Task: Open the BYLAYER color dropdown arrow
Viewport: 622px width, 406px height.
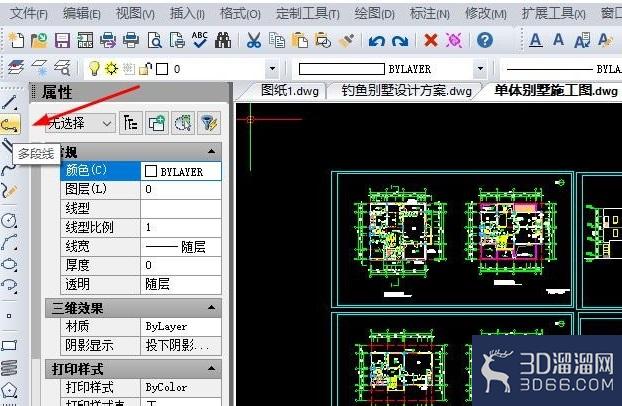Action: point(480,69)
